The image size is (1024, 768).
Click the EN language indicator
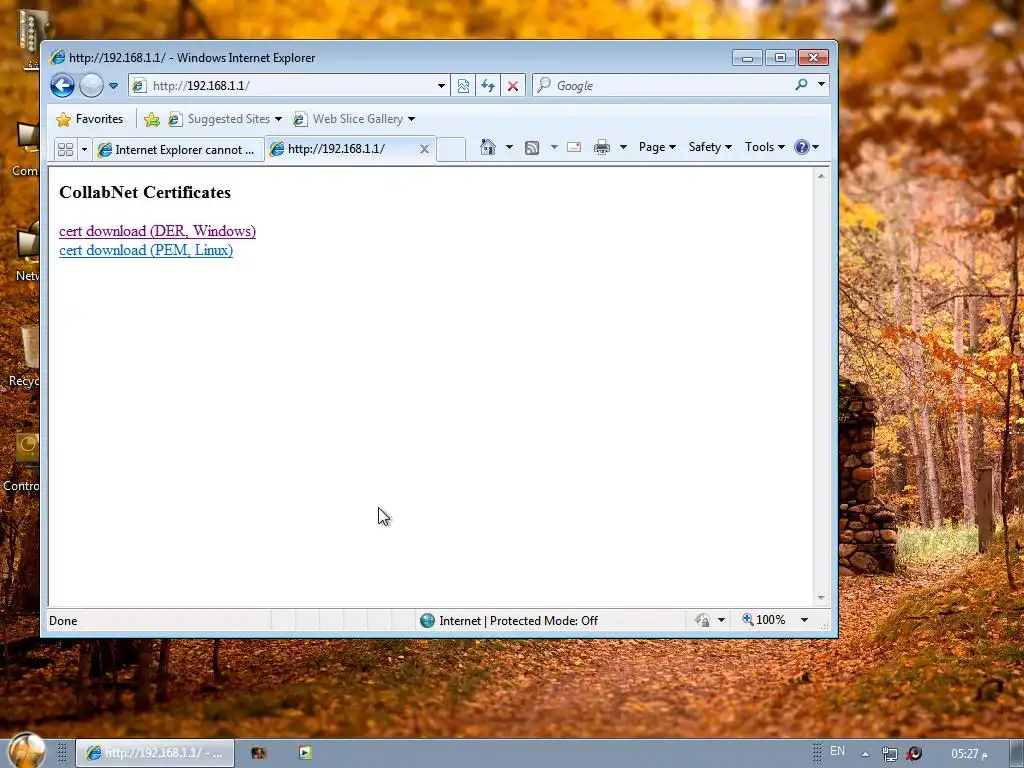[x=837, y=752]
